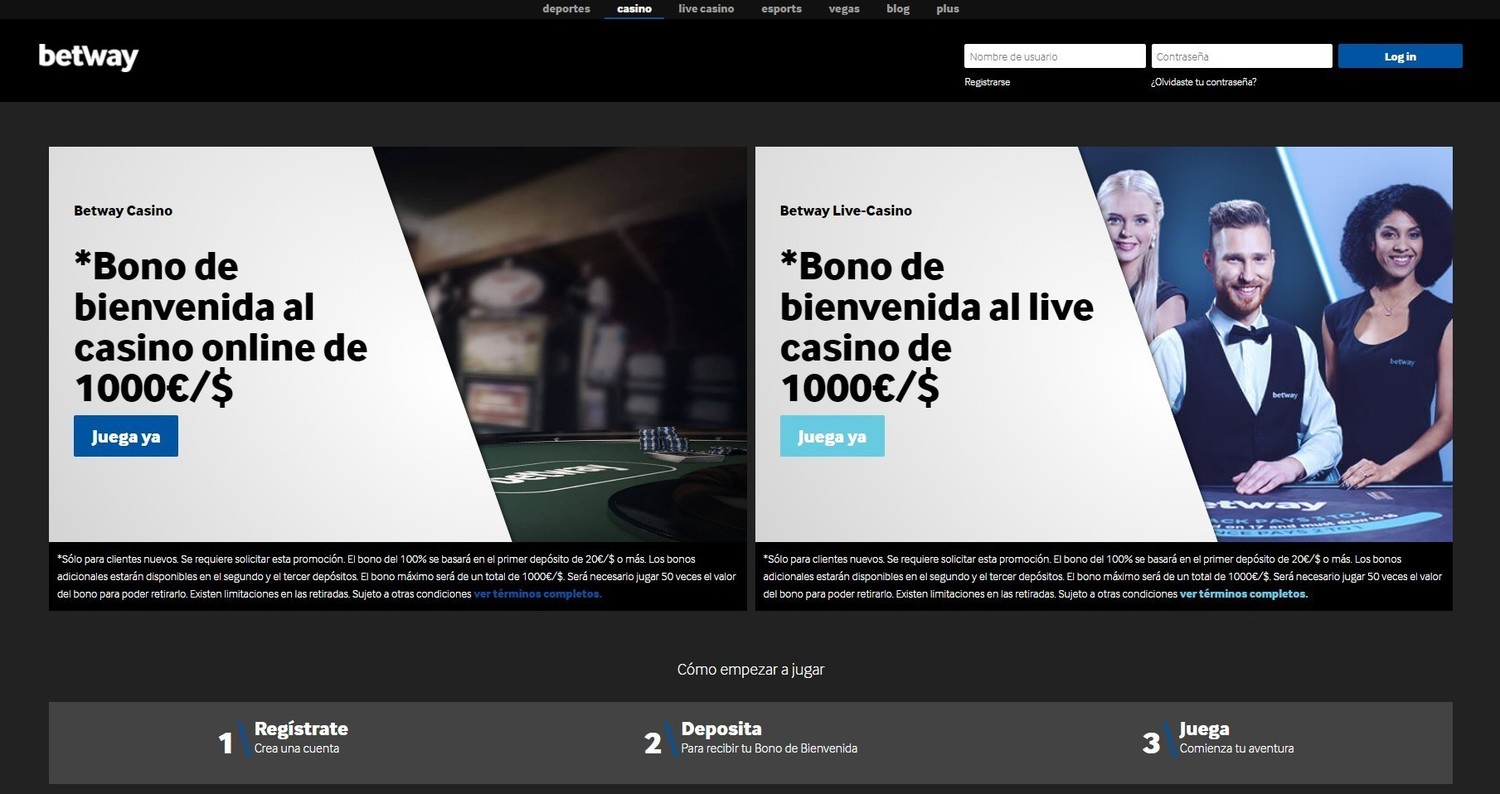Select step 2 Deposita
This screenshot has height=794, width=1500.
click(x=750, y=741)
